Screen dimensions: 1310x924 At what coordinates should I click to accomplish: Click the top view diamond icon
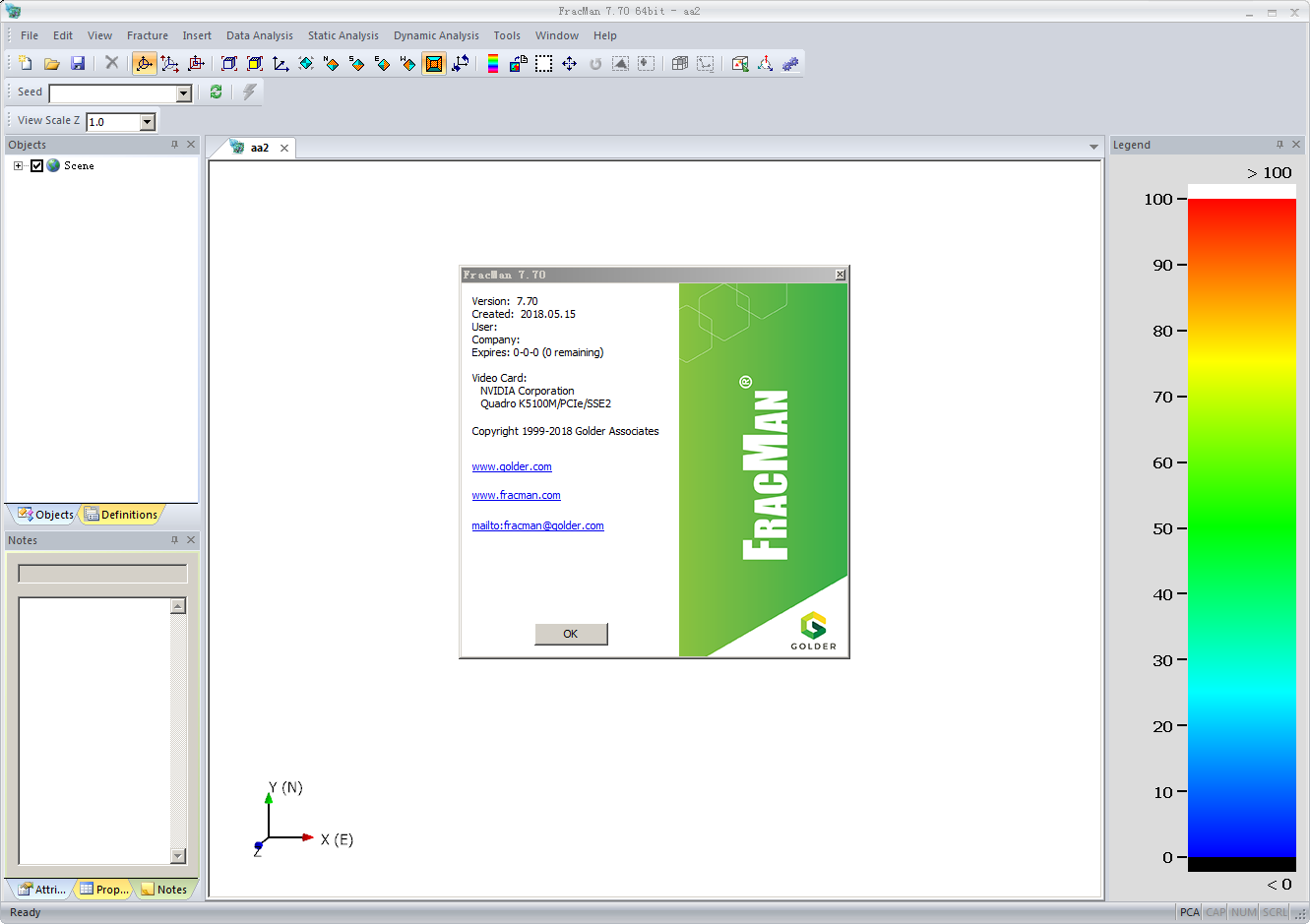tap(306, 63)
